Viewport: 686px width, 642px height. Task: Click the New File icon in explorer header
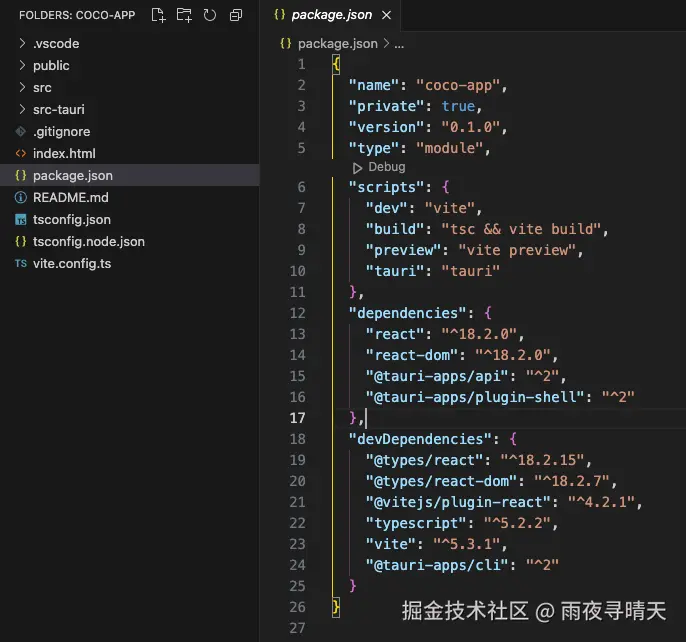pos(158,15)
